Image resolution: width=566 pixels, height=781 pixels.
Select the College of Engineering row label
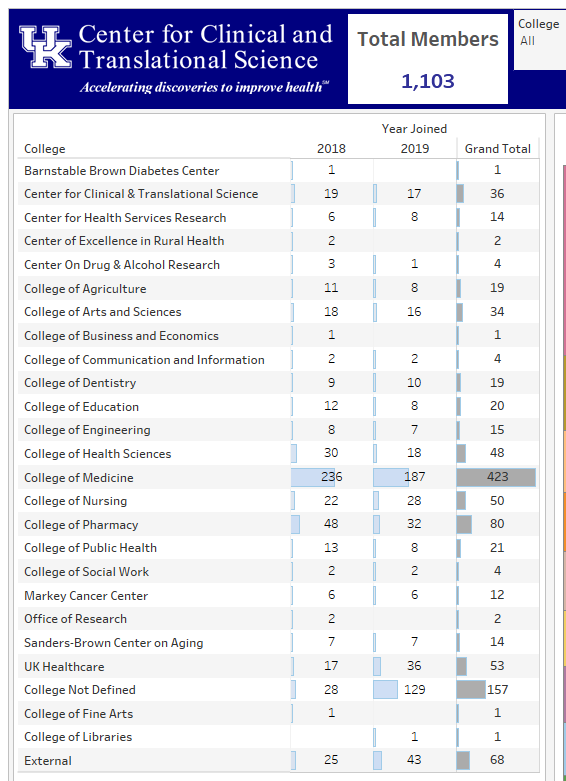pos(87,430)
